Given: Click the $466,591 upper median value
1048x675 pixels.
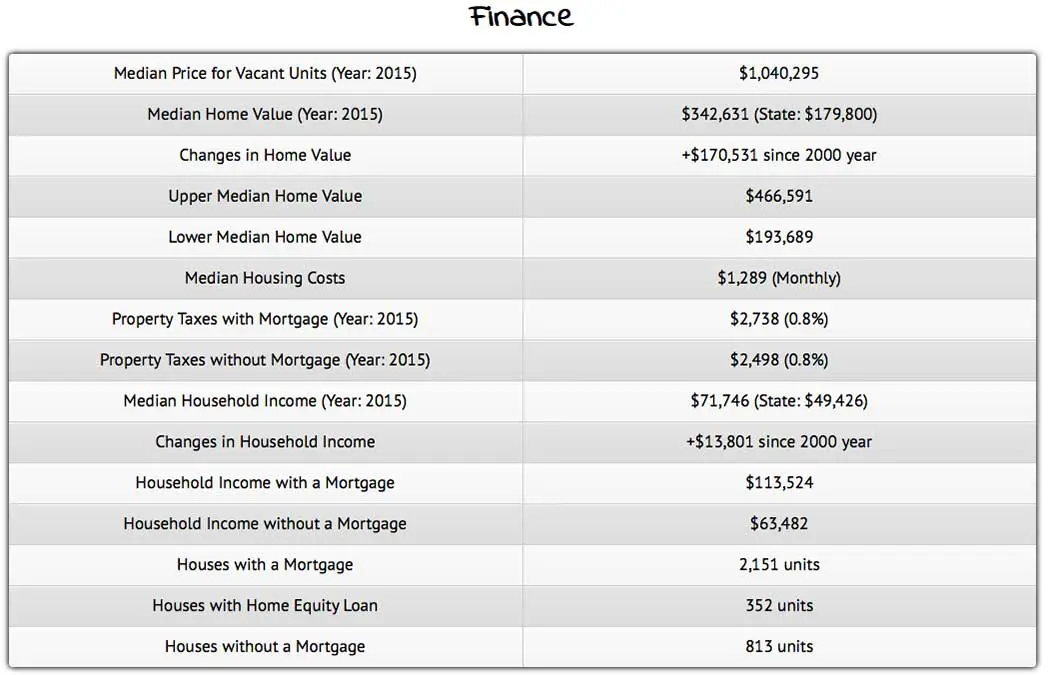Looking at the screenshot, I should point(779,196).
